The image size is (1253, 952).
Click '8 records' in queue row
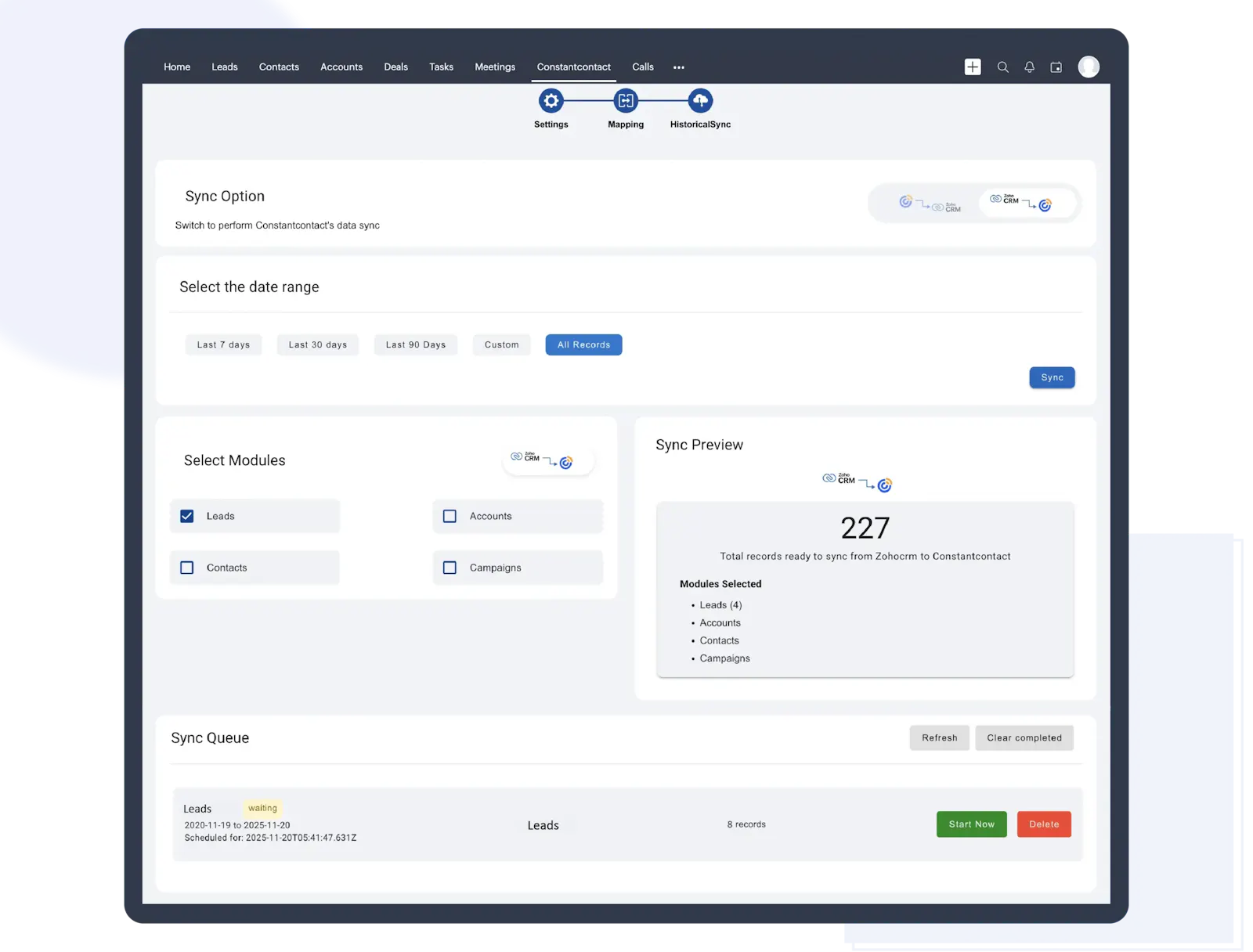(x=746, y=824)
